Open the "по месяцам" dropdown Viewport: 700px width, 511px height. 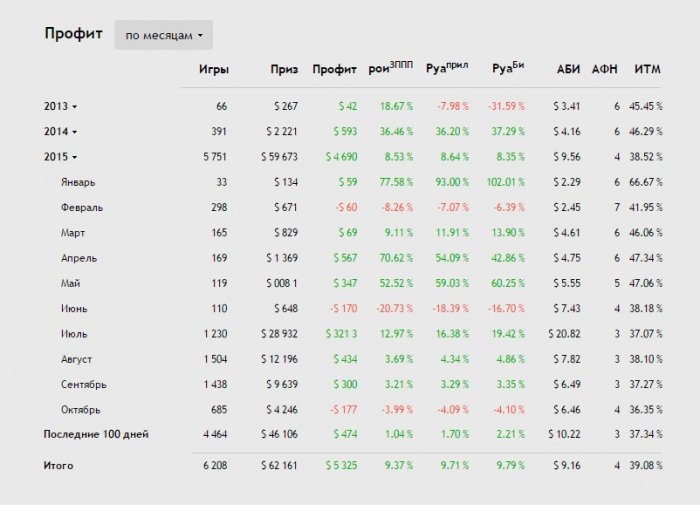coord(164,35)
